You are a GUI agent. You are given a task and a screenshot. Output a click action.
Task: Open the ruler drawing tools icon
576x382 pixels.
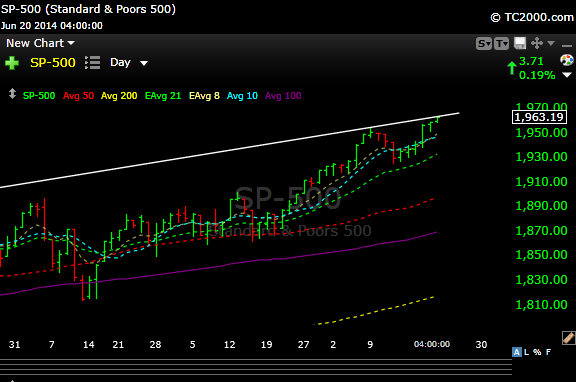568,338
